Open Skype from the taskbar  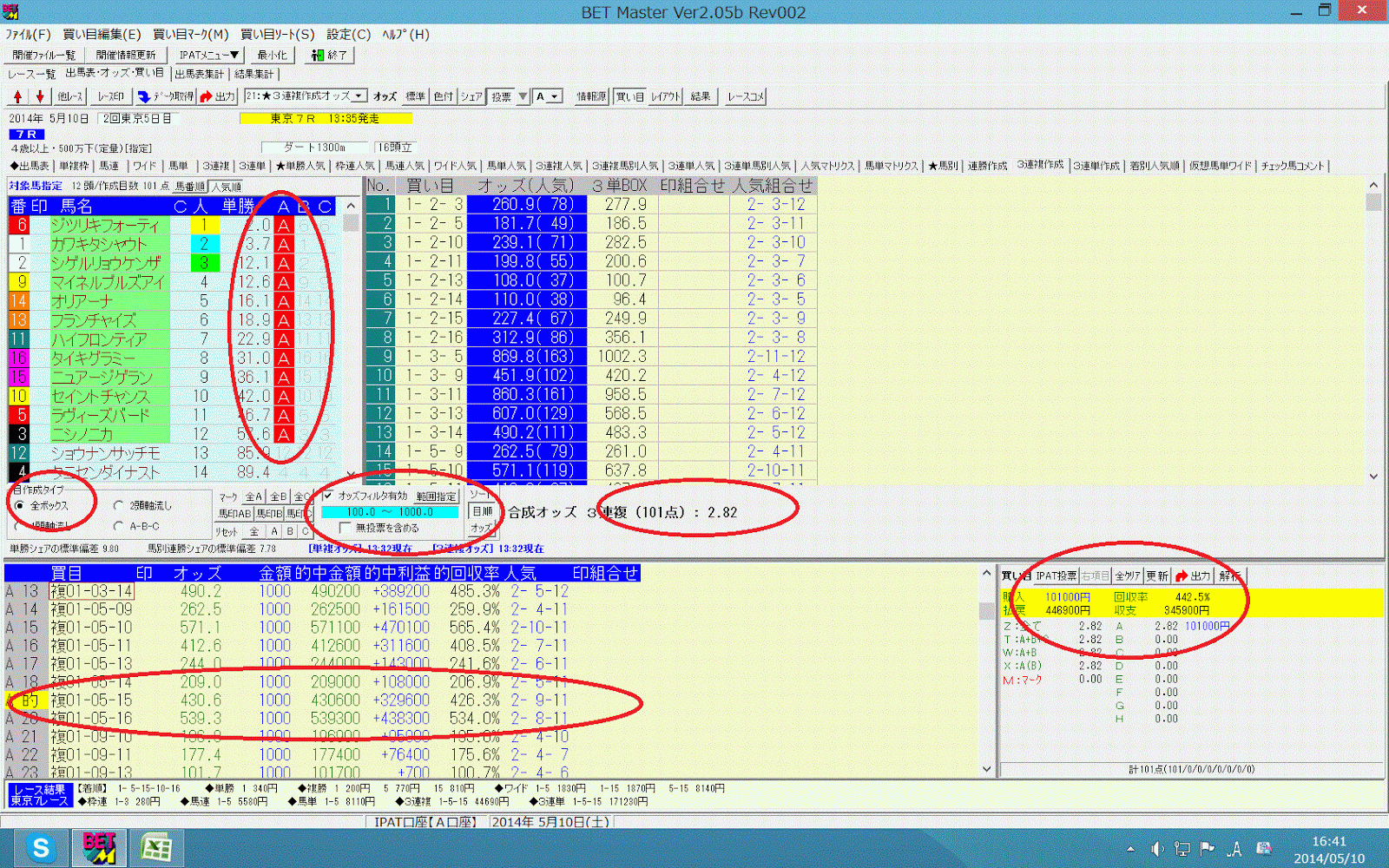tap(41, 847)
